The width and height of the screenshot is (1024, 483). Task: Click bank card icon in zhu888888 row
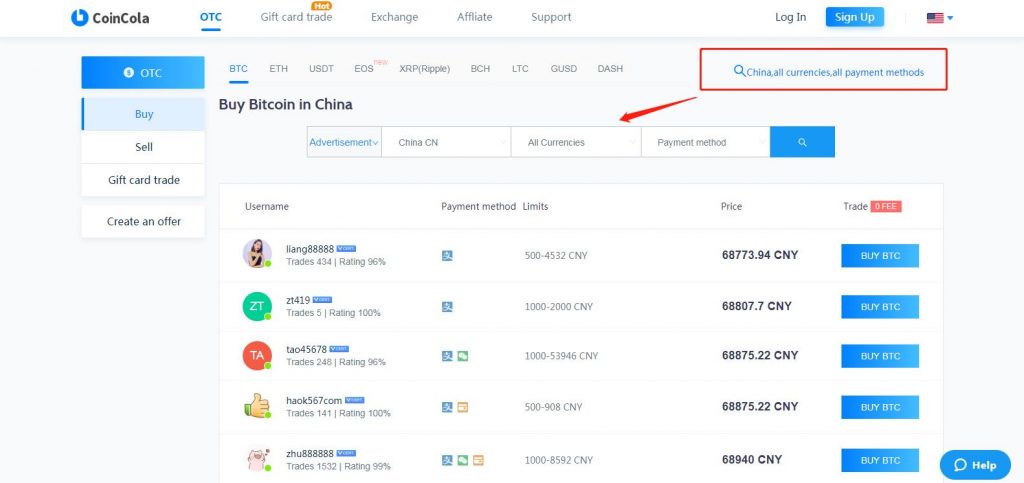pyautogui.click(x=478, y=460)
